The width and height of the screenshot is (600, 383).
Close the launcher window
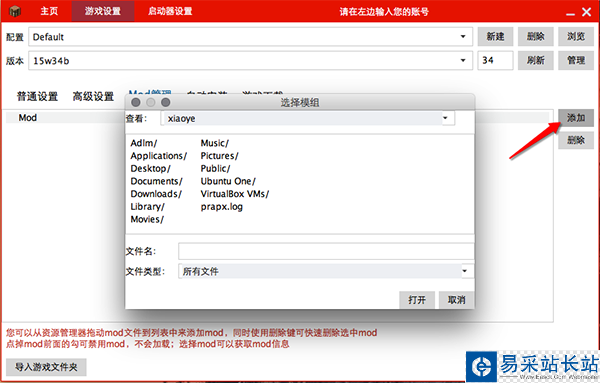click(587, 12)
